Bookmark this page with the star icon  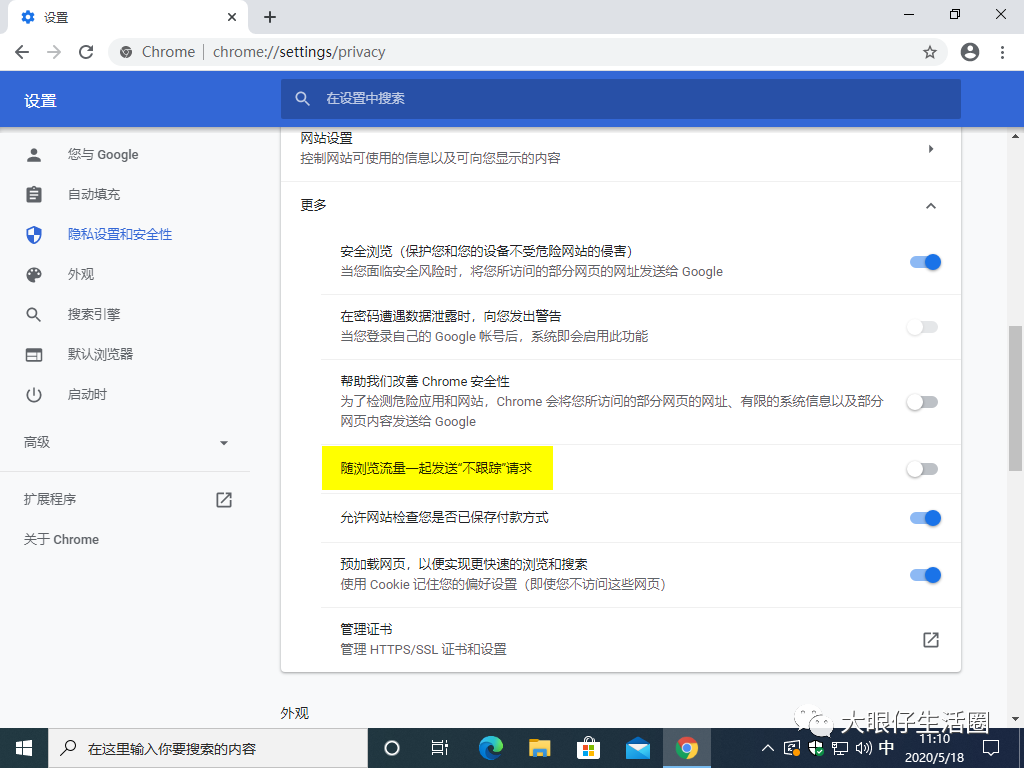pos(930,52)
